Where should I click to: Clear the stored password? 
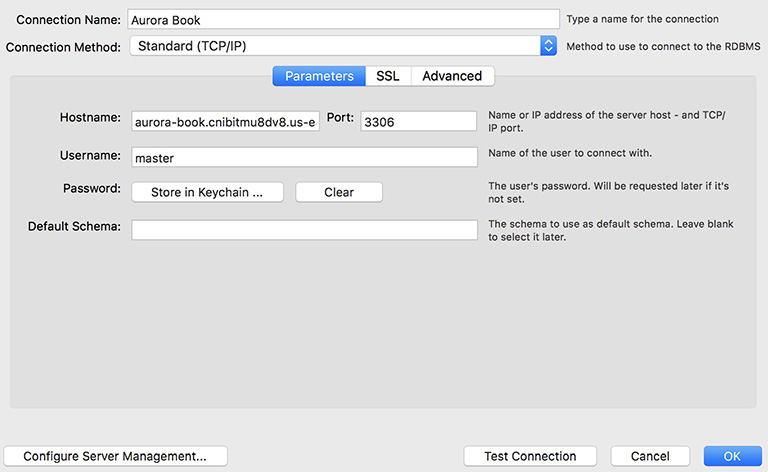pyautogui.click(x=339, y=192)
